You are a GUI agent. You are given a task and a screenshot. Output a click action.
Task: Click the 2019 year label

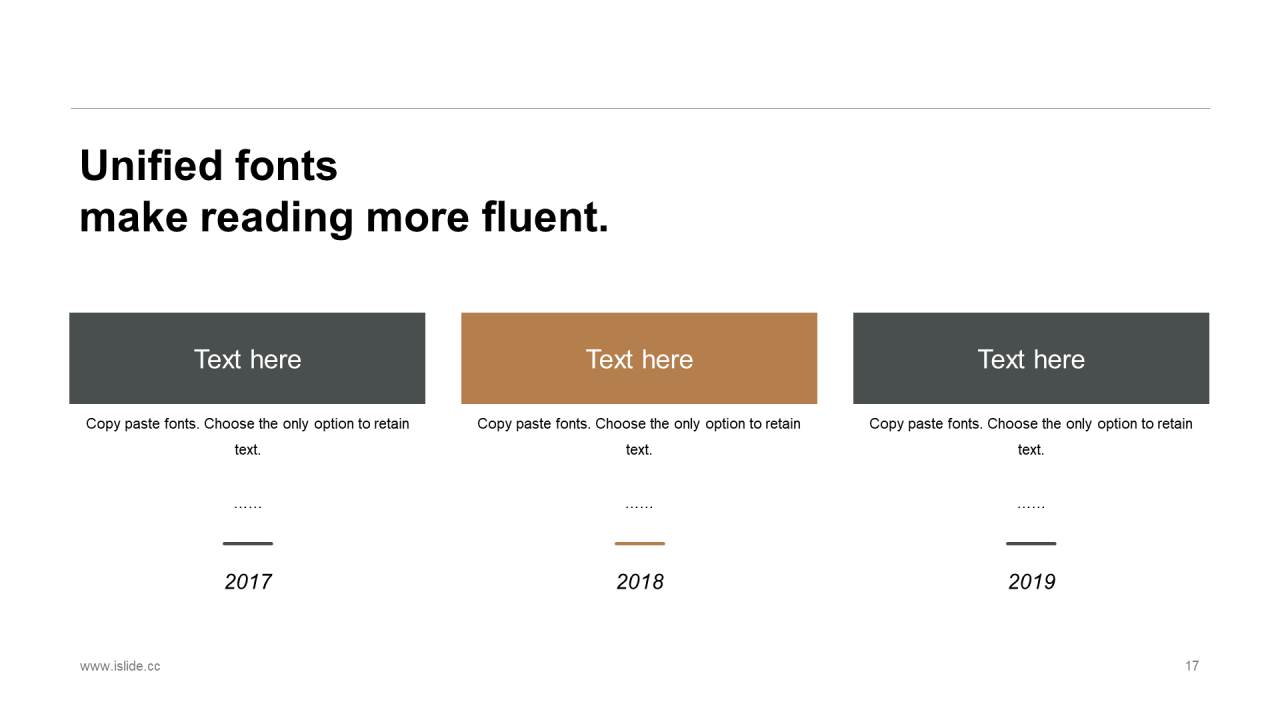click(1032, 582)
